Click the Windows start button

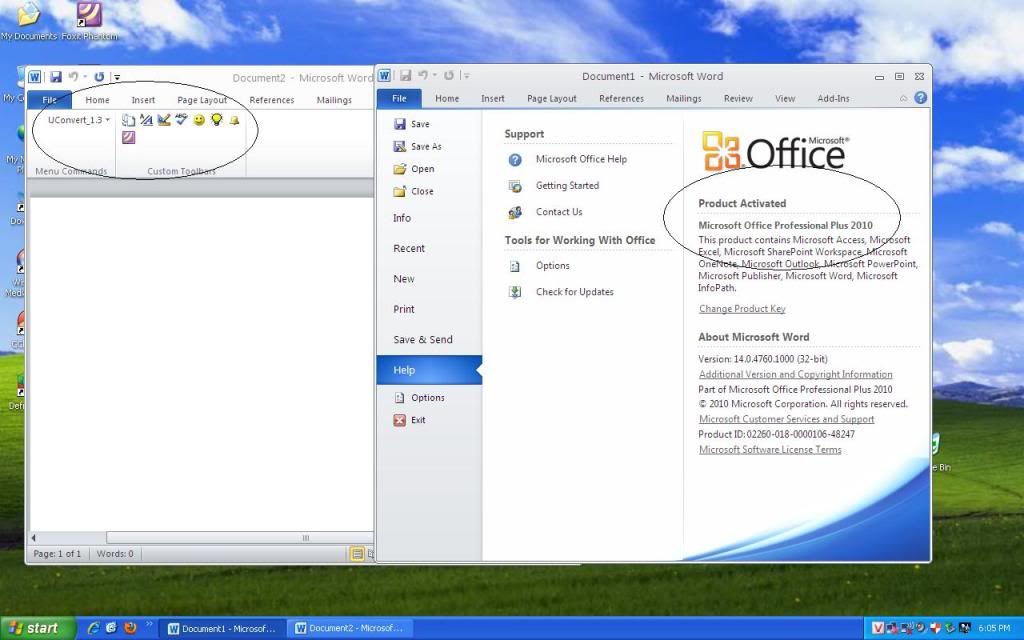(38, 628)
